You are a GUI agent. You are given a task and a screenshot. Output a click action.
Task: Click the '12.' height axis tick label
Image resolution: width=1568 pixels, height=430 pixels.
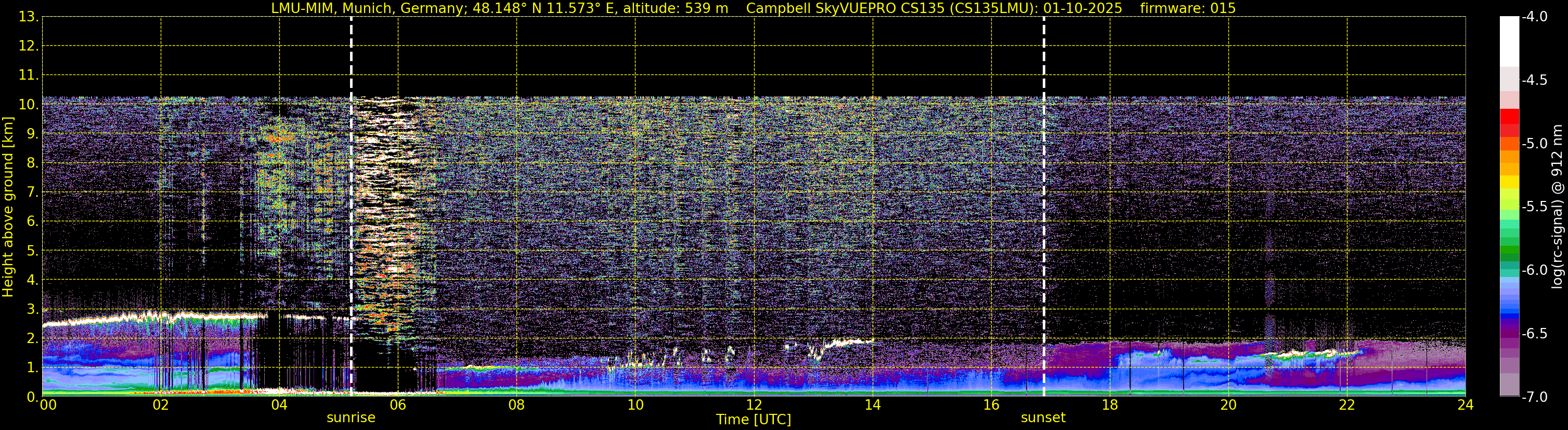[x=29, y=46]
